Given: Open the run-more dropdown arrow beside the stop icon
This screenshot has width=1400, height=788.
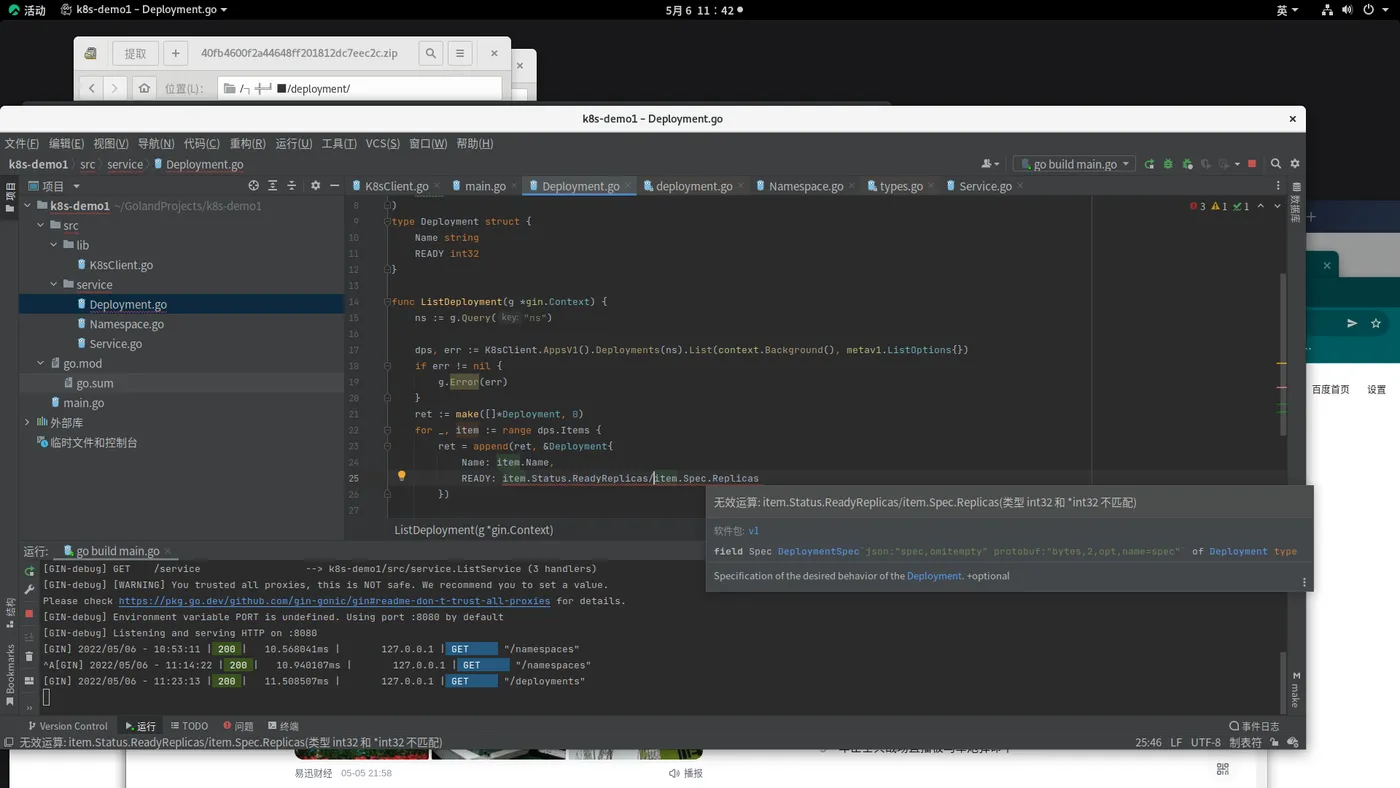Looking at the screenshot, I should 1237,164.
